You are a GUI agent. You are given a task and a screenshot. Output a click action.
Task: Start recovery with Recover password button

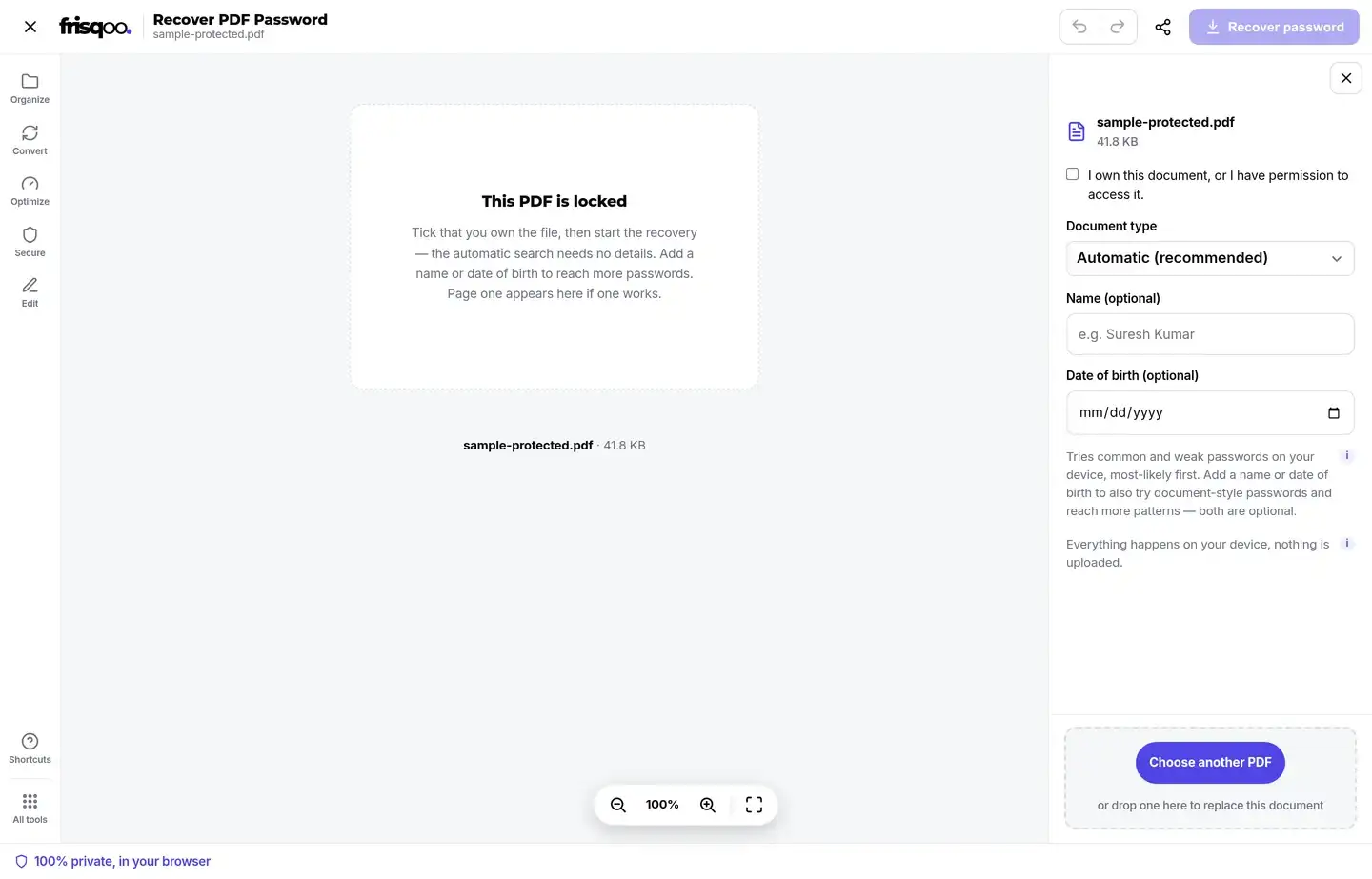(1274, 27)
